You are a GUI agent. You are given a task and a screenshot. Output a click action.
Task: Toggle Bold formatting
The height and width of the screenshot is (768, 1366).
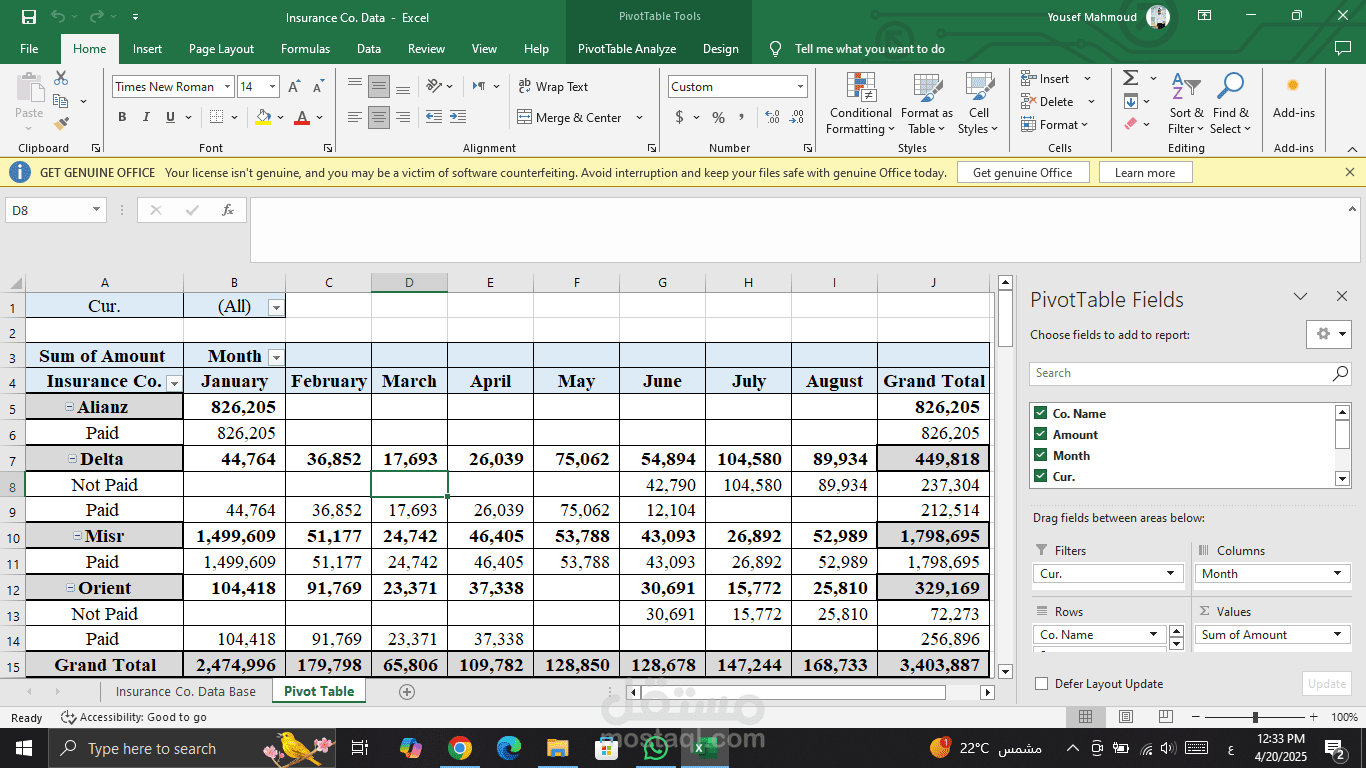pos(122,117)
